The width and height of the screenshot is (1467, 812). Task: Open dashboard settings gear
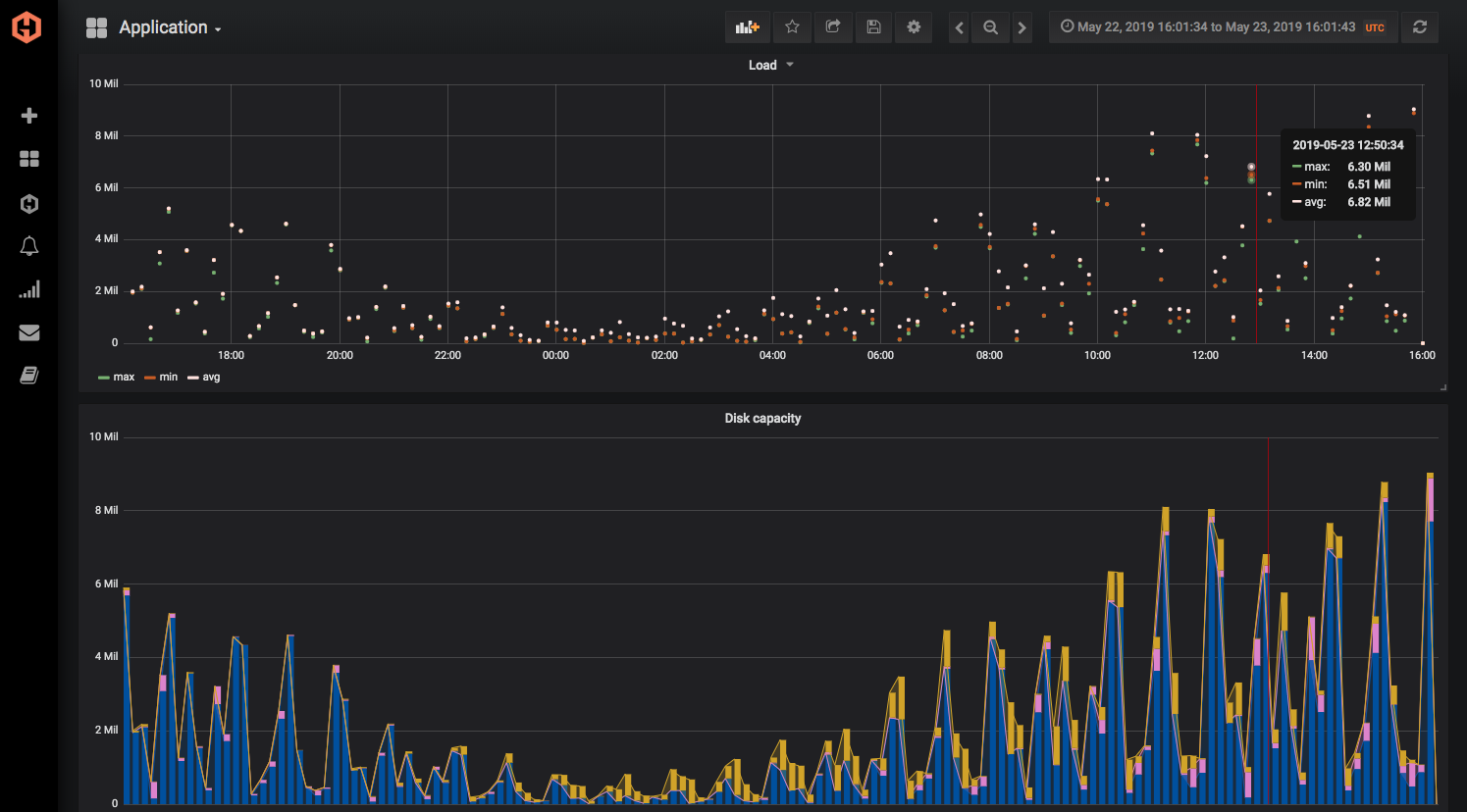[x=914, y=26]
